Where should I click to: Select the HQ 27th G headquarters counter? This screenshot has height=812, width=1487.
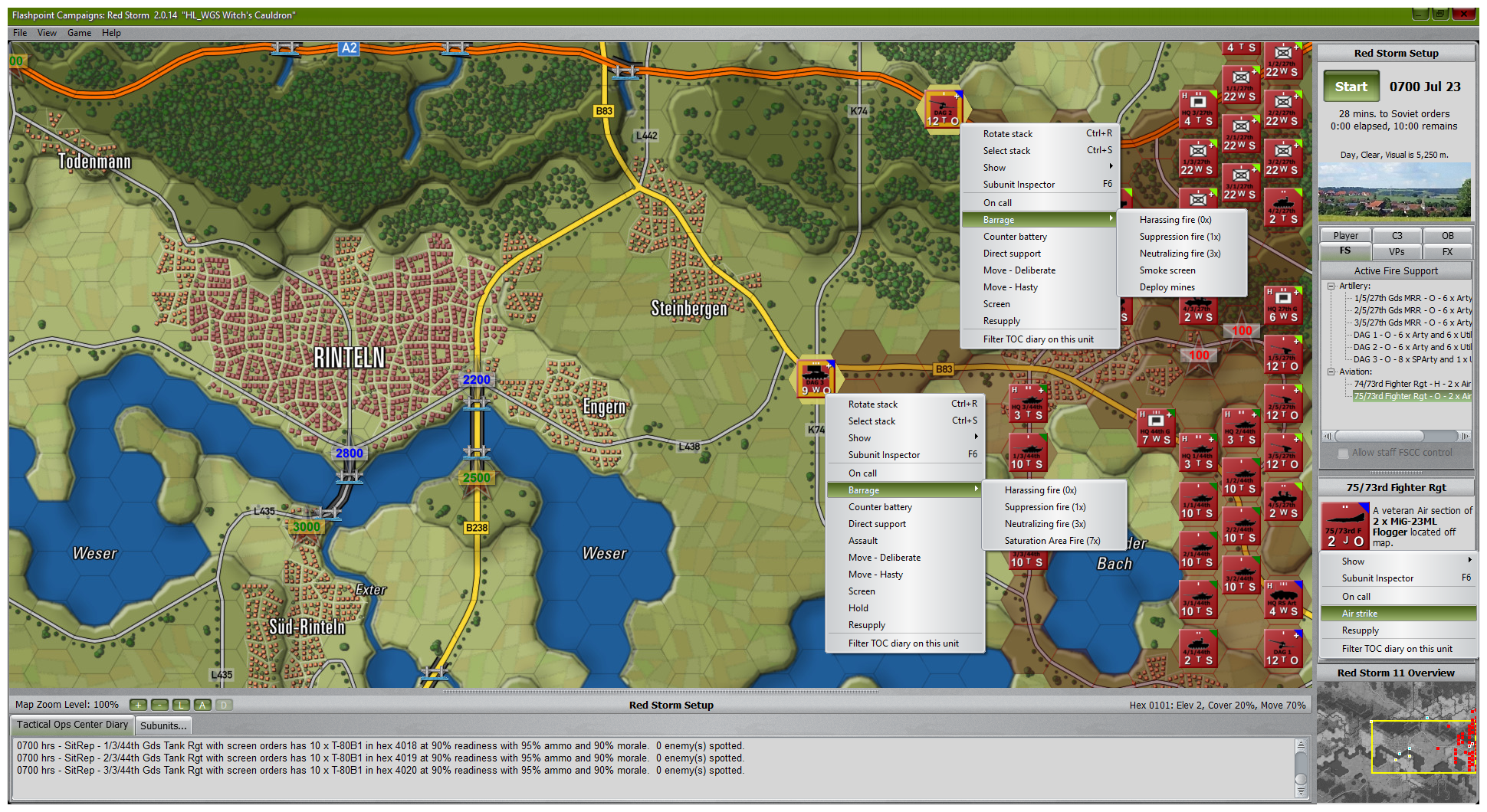pos(1283,305)
